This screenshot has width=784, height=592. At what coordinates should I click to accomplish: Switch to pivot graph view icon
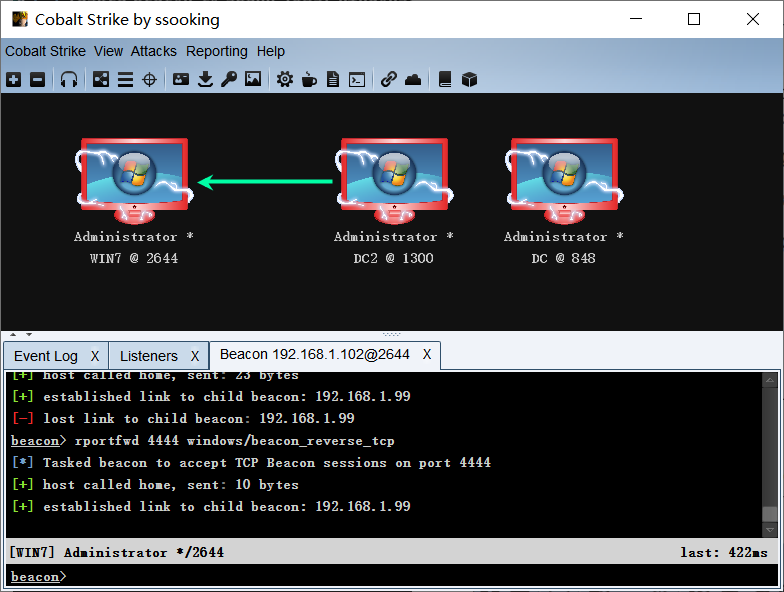pyautogui.click(x=100, y=79)
